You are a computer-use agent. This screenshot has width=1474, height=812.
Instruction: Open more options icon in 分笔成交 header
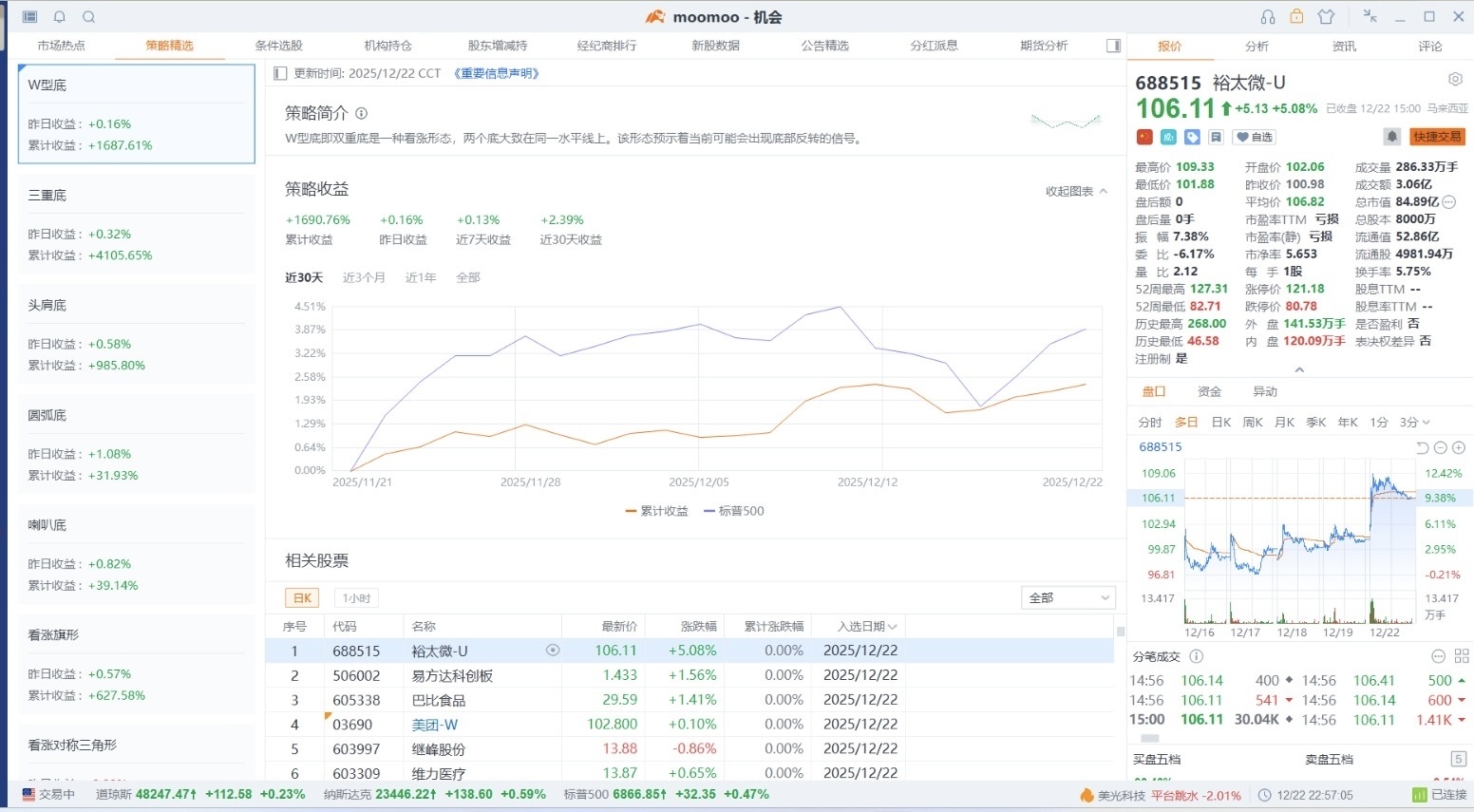click(1438, 656)
